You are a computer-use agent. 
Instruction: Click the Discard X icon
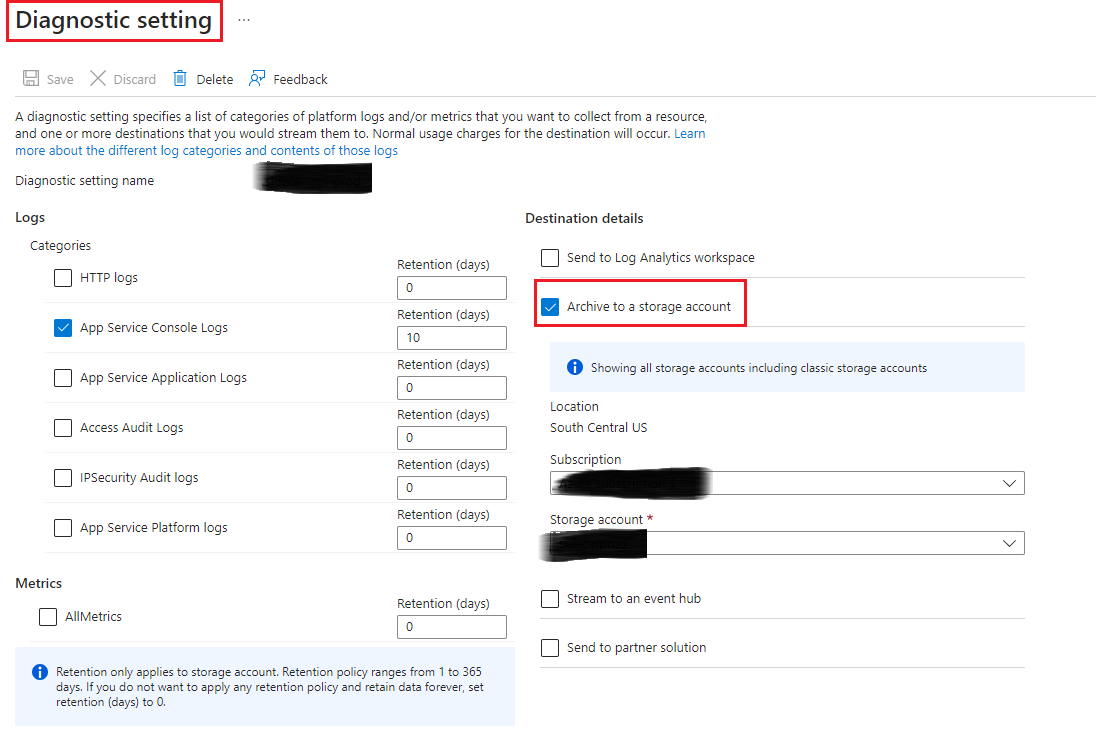[x=98, y=79]
